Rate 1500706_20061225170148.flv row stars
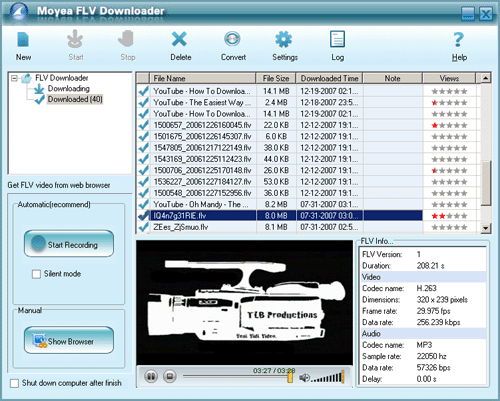This screenshot has width=500, height=401. pos(449,171)
